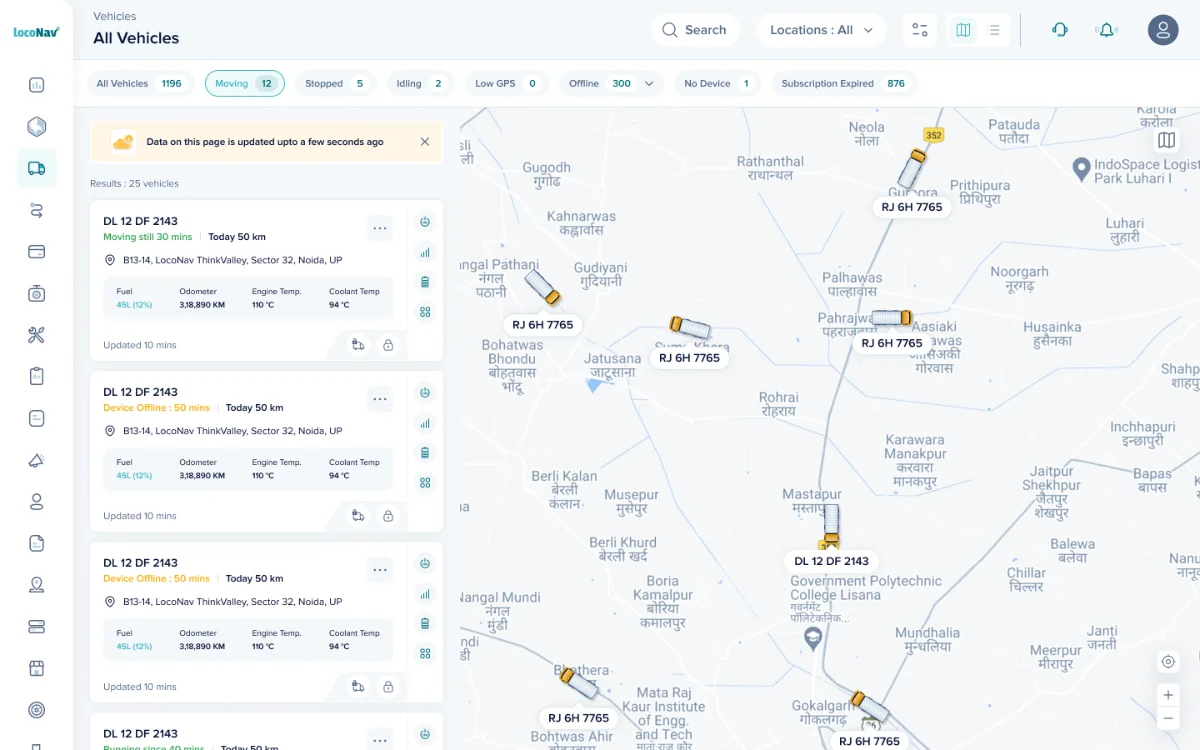Zoom in the map with plus button
This screenshot has width=1200, height=750.
point(1167,694)
